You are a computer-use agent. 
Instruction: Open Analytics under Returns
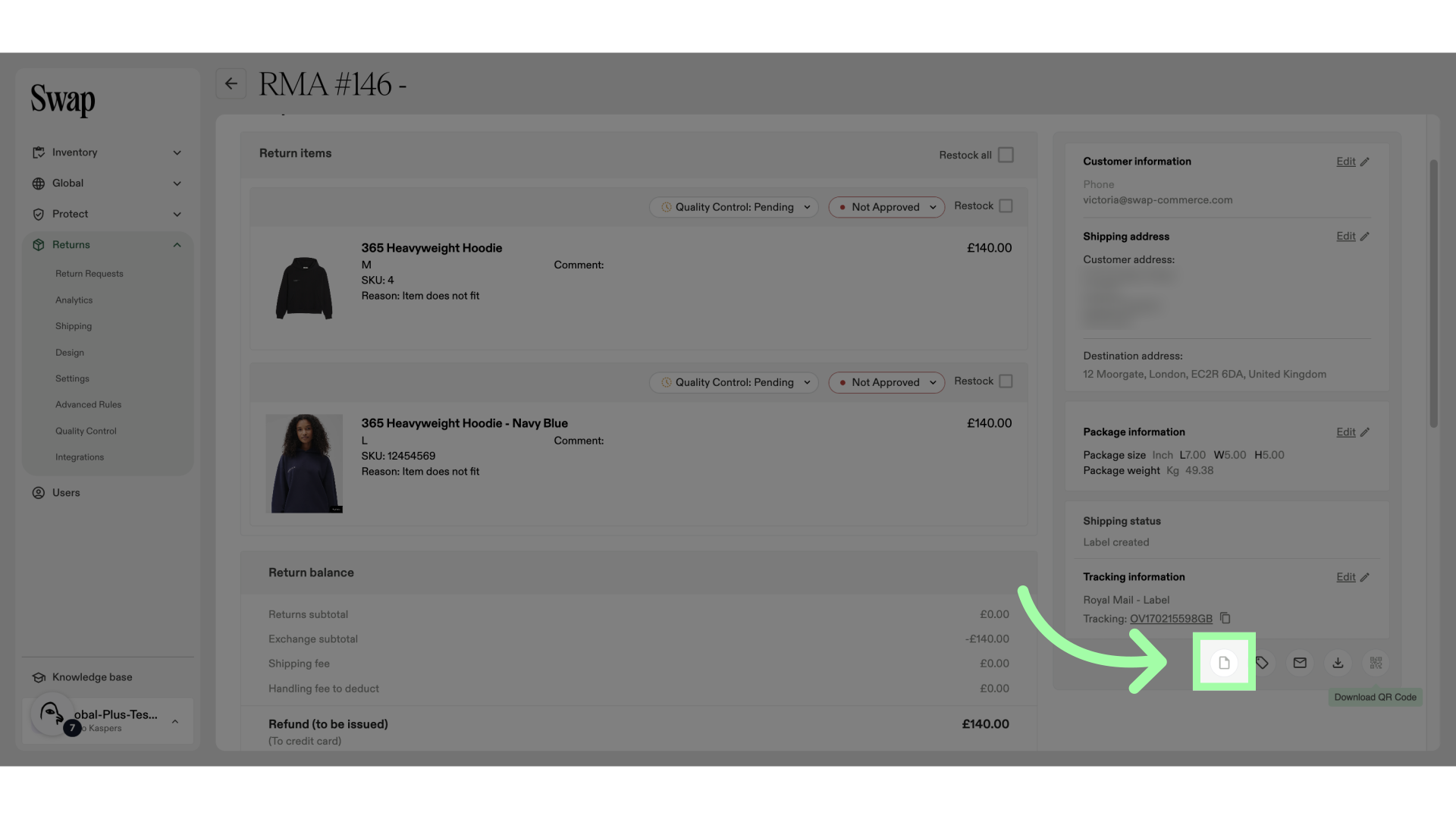click(x=74, y=300)
